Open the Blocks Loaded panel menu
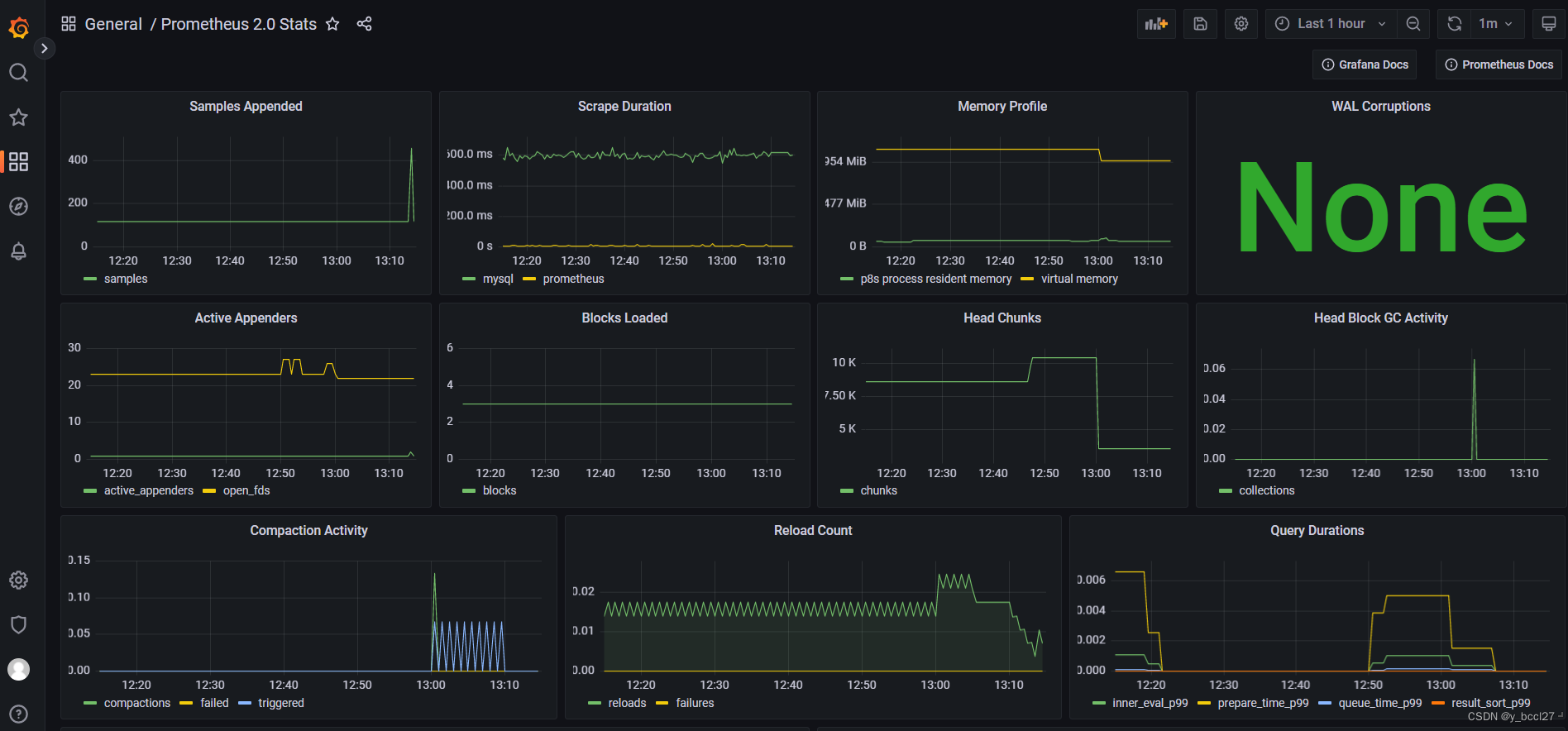The width and height of the screenshot is (1568, 731). click(x=624, y=318)
